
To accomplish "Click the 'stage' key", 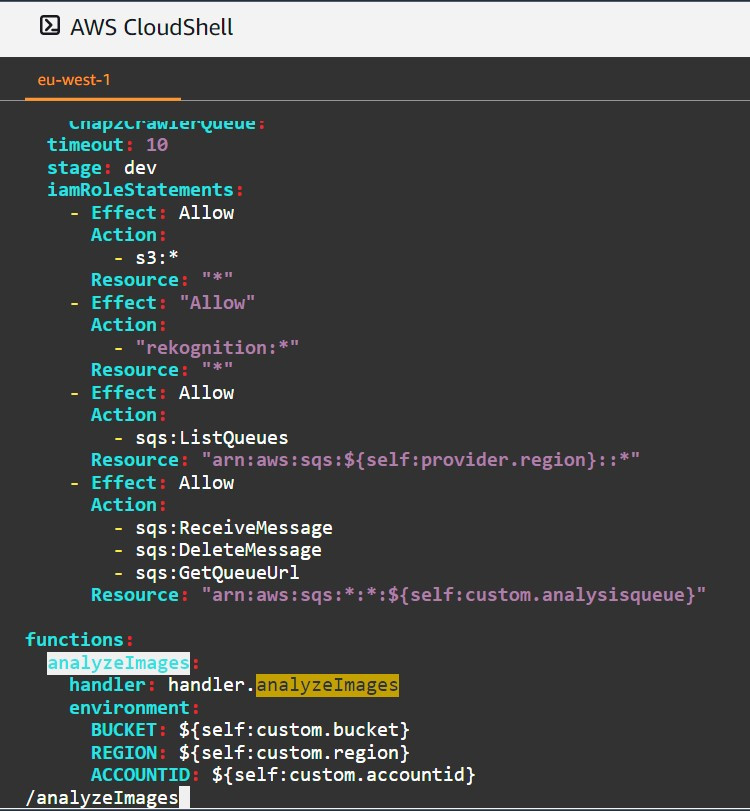I will click(x=74, y=168).
